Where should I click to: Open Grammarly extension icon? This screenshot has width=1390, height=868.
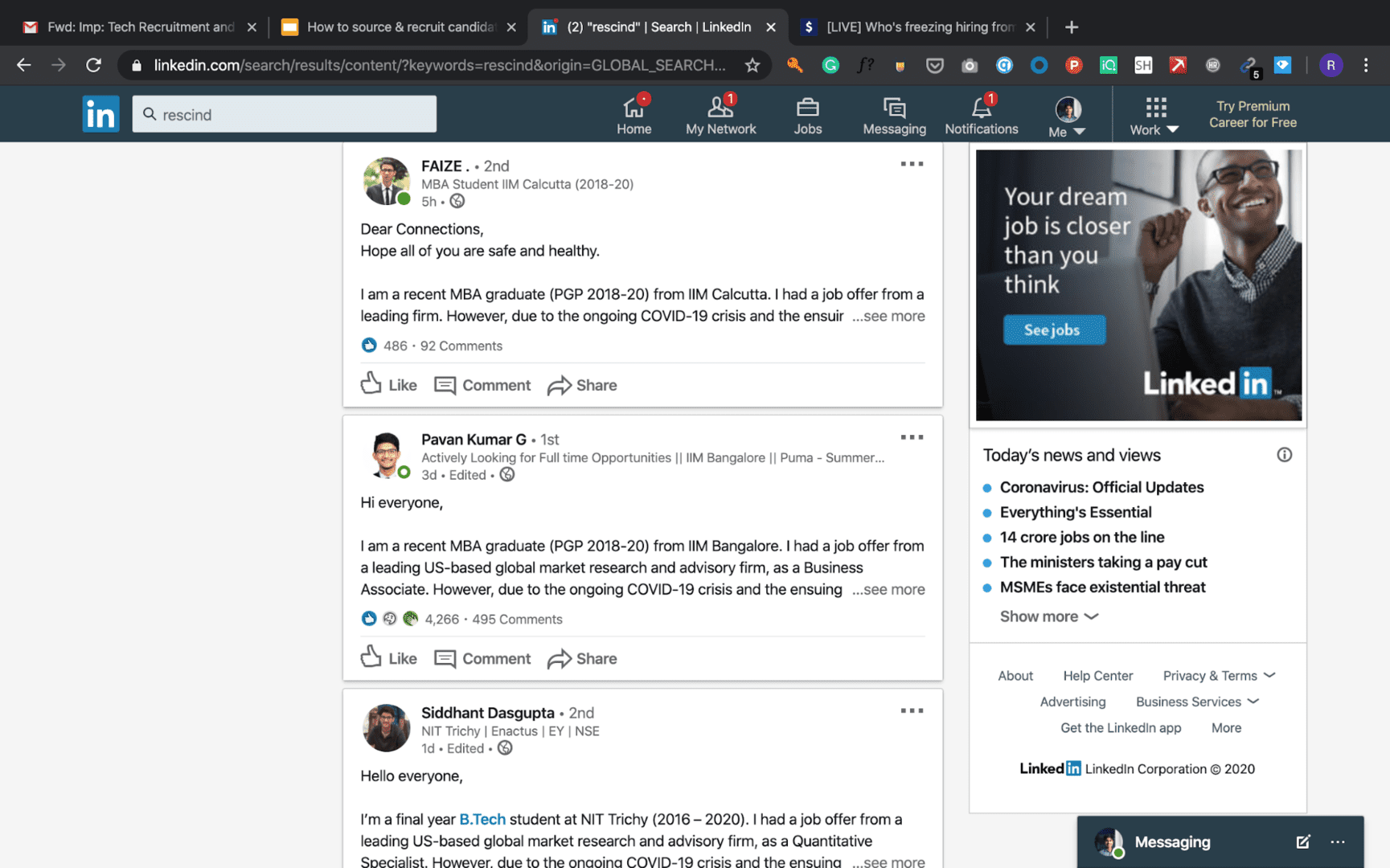[x=830, y=65]
